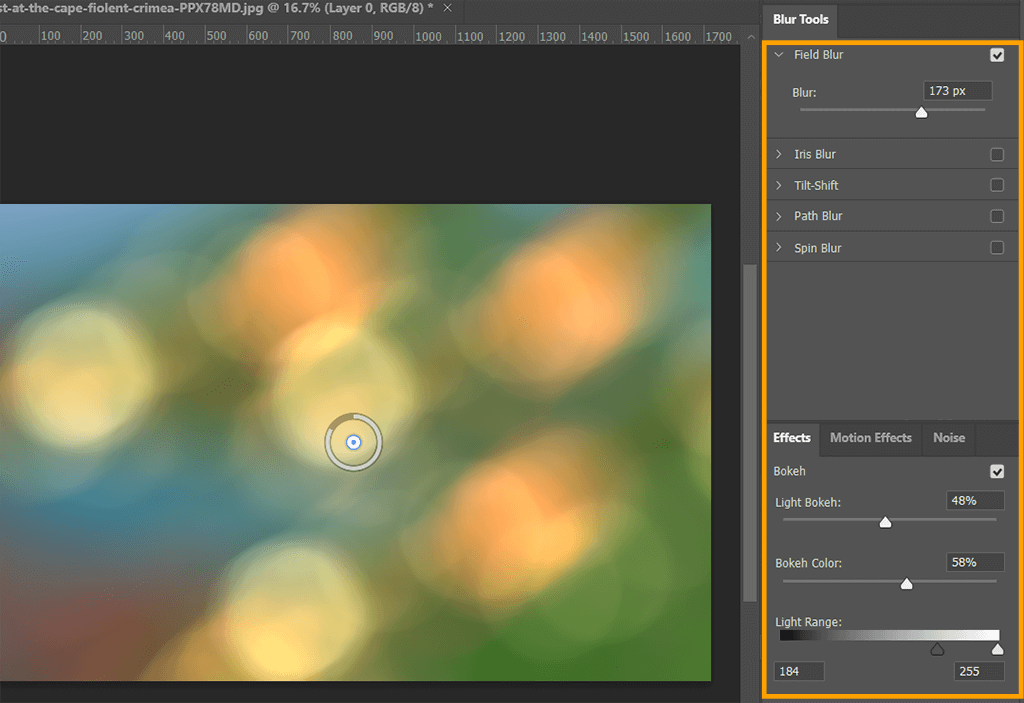
Task: Click the Path Blur label
Action: pyautogui.click(x=818, y=216)
